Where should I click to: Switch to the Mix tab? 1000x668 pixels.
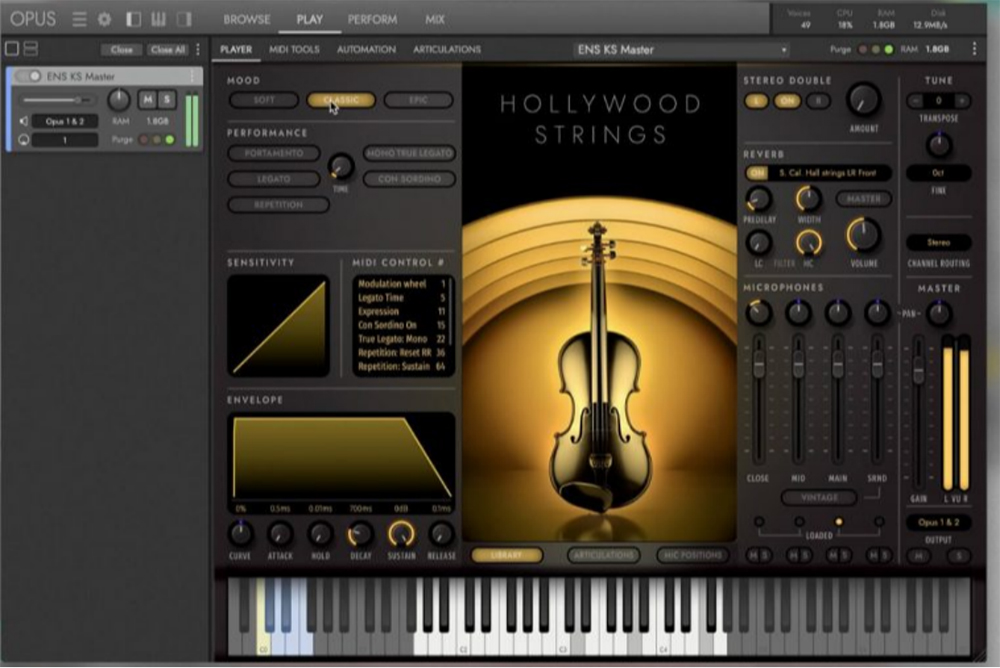434,20
